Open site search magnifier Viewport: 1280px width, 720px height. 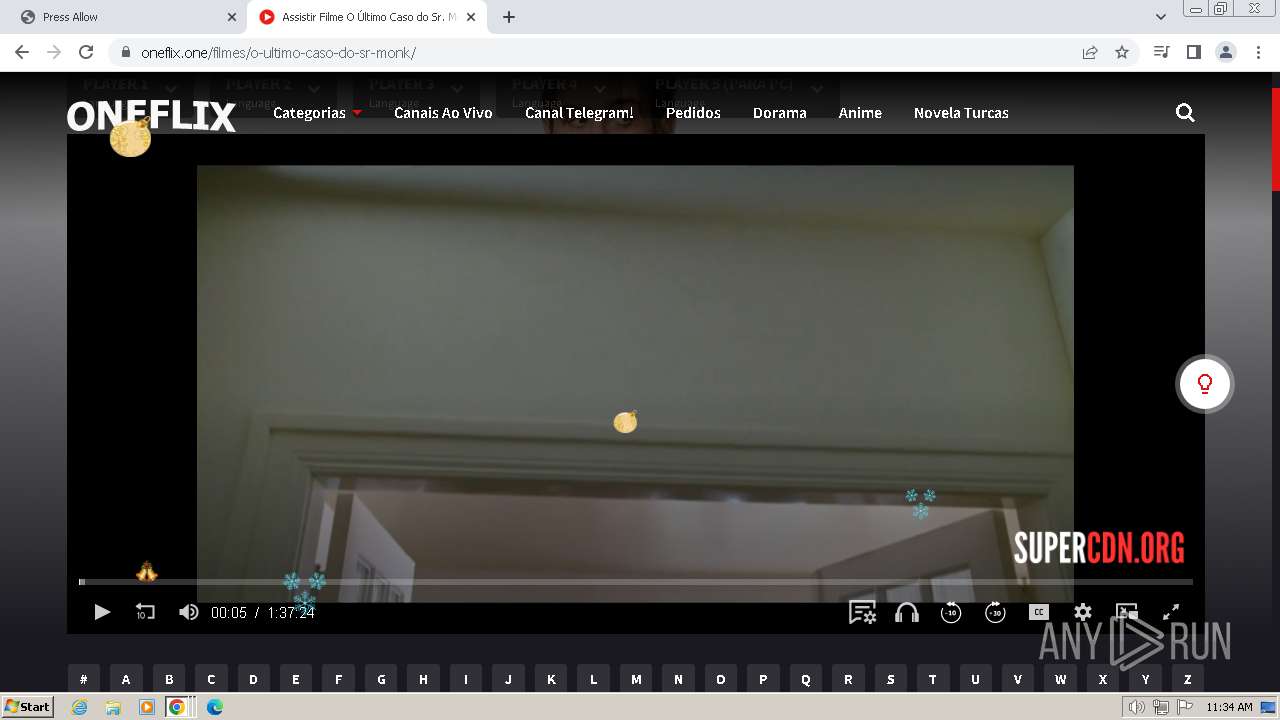point(1185,113)
